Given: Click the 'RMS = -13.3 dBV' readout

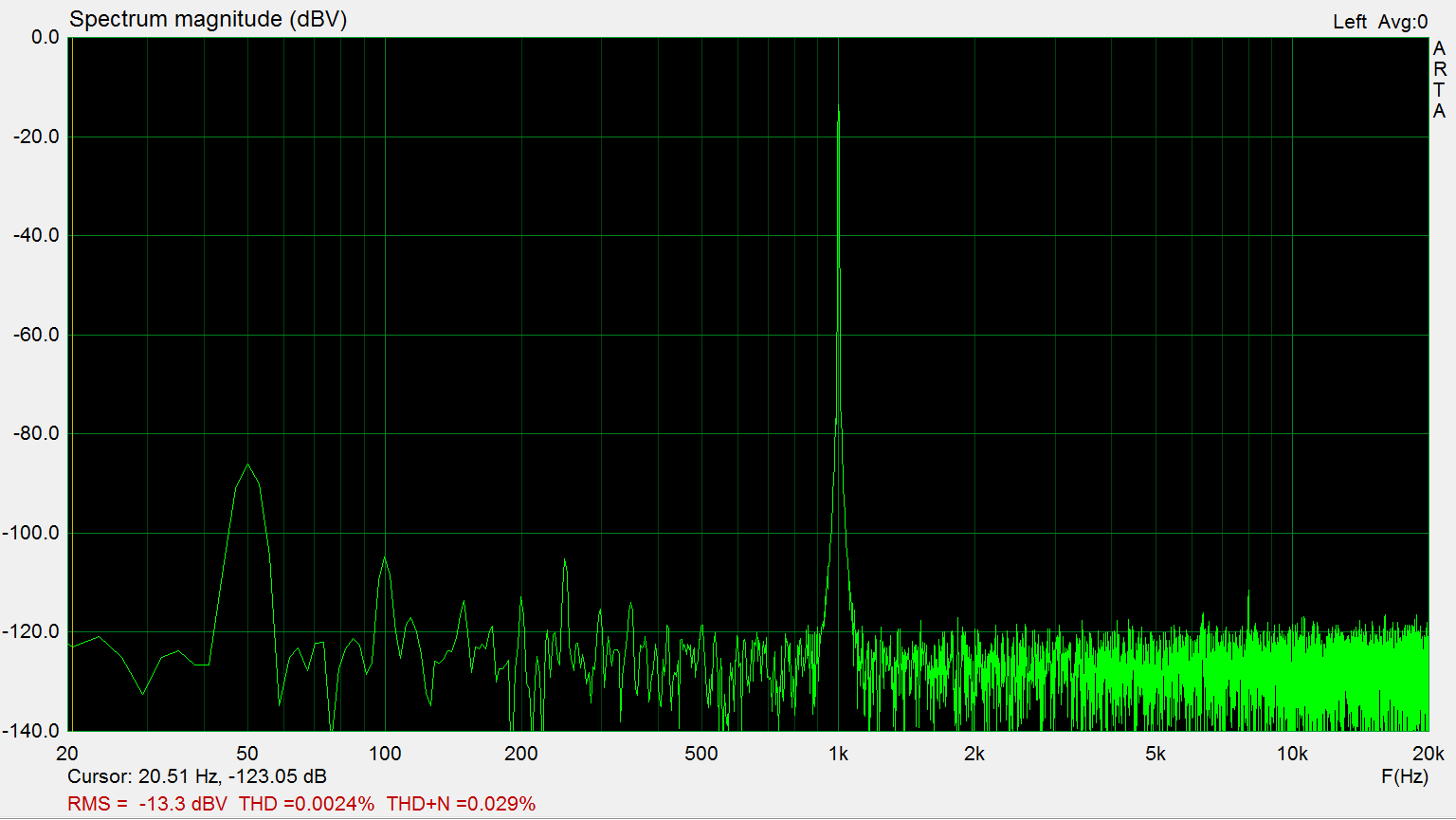Looking at the screenshot, I should 147,804.
